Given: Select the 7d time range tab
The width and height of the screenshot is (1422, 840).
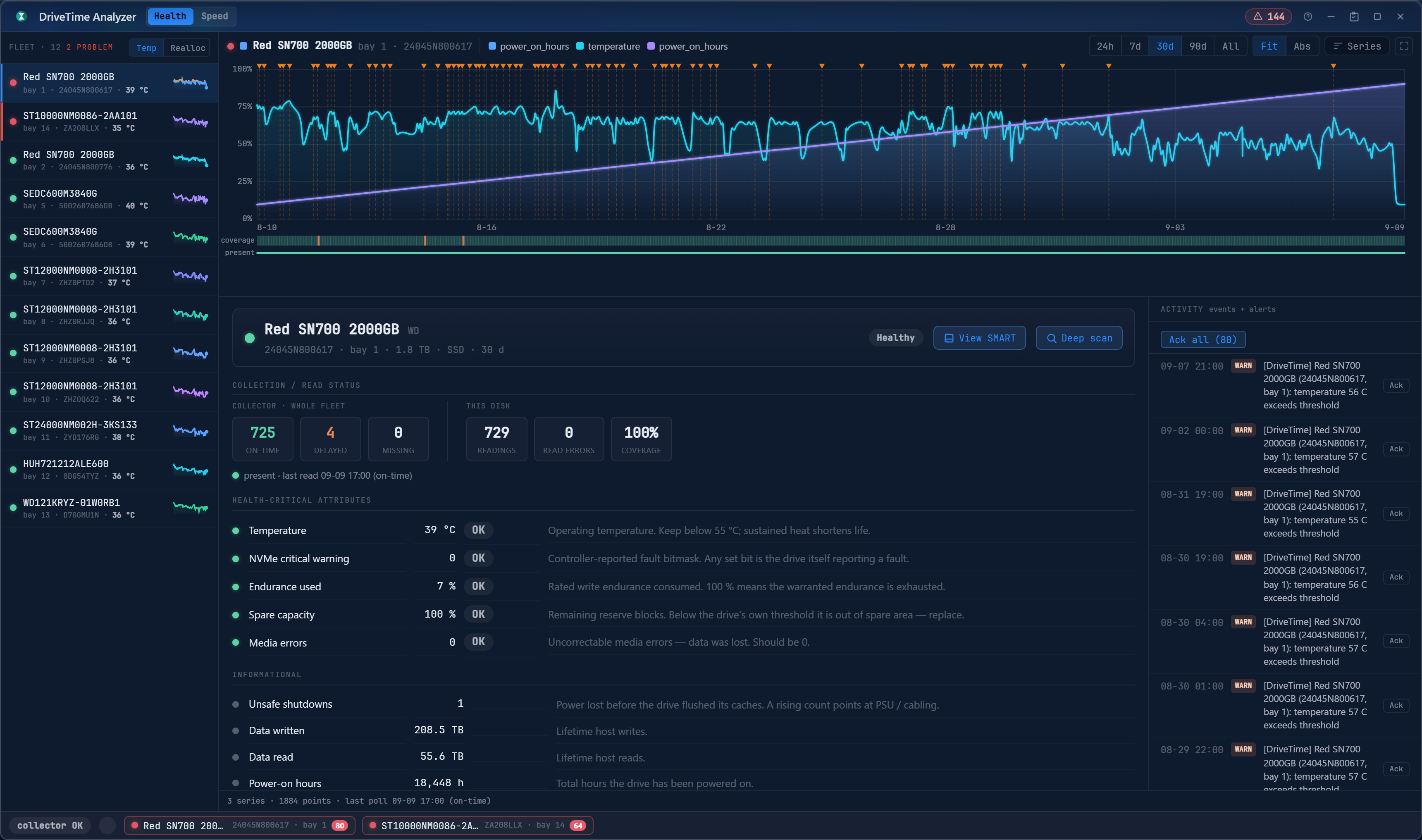Looking at the screenshot, I should 1135,46.
